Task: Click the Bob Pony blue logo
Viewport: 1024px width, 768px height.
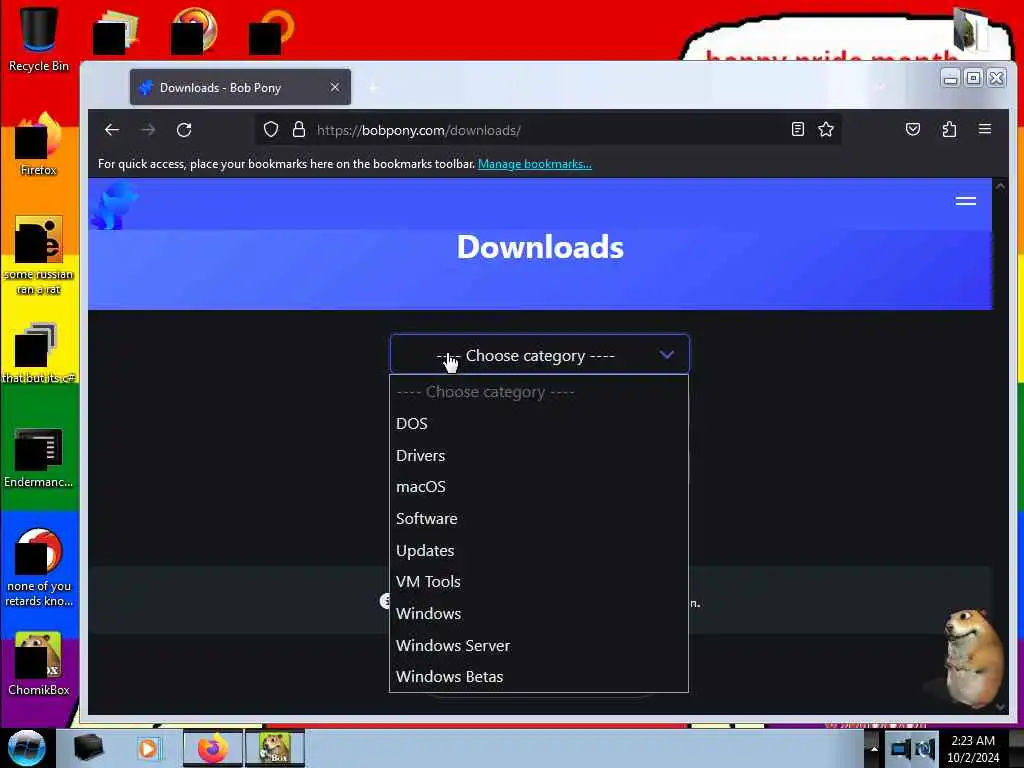Action: click(114, 206)
